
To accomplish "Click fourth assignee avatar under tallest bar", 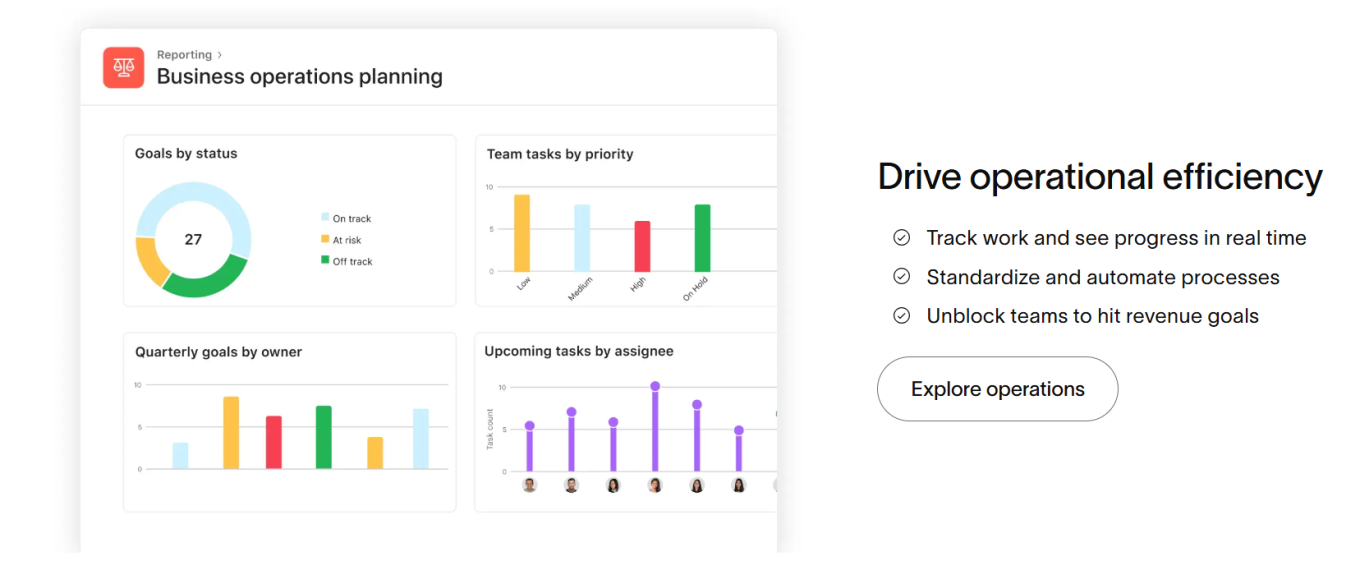I will coord(655,485).
